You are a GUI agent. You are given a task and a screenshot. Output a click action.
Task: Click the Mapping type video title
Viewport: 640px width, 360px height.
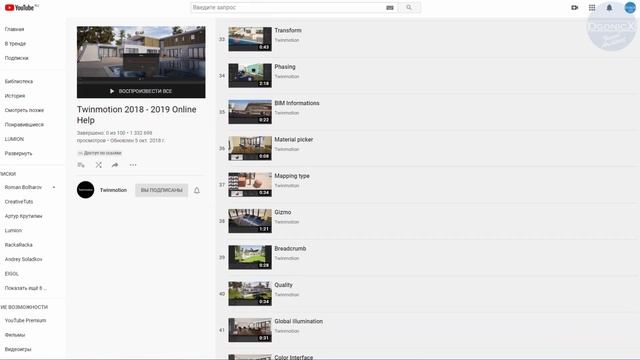pyautogui.click(x=292, y=176)
